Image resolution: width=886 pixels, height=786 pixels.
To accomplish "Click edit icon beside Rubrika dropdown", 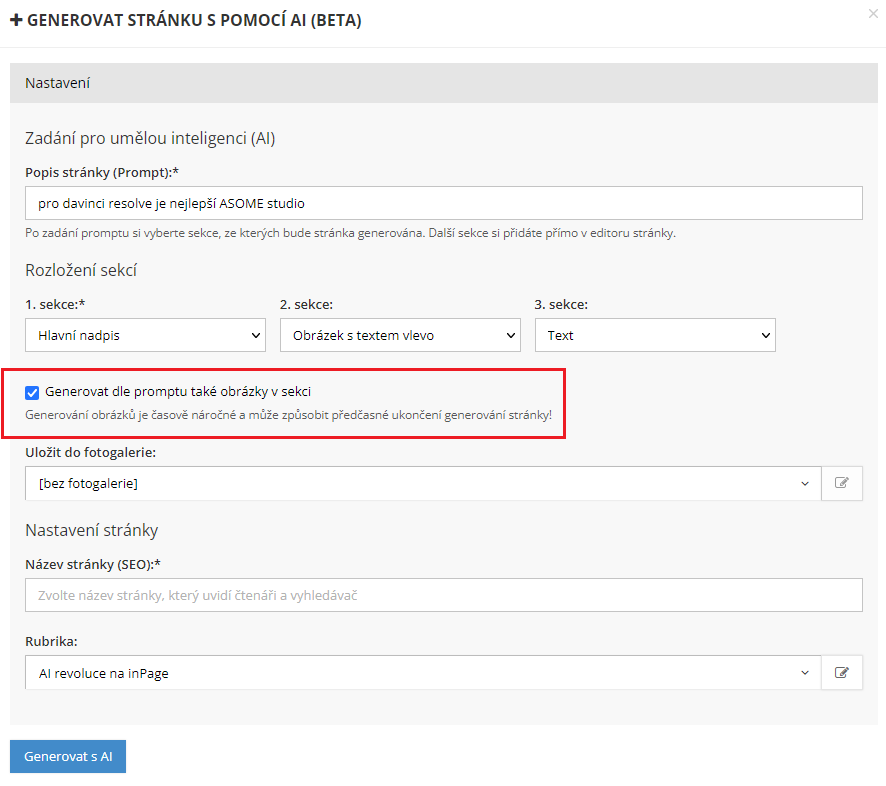I will [x=842, y=673].
